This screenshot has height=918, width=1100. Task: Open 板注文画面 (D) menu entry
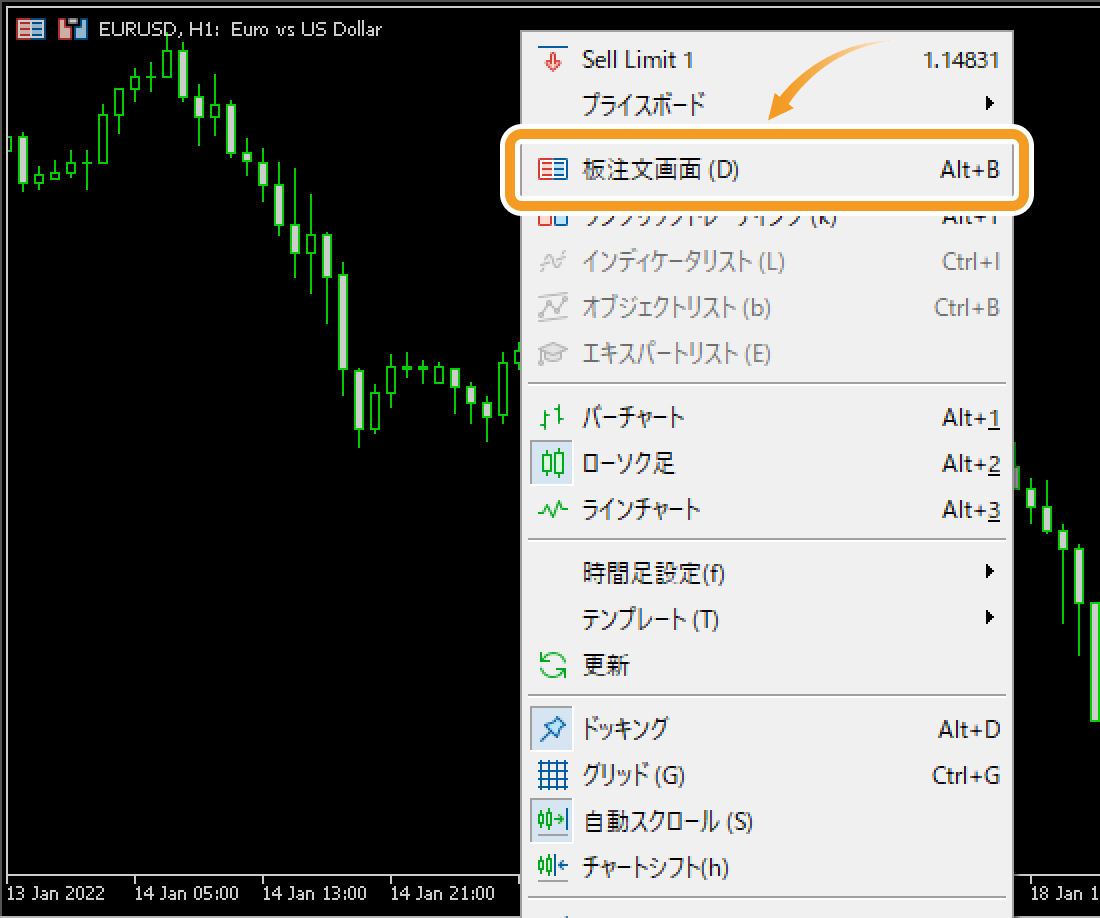coord(767,170)
